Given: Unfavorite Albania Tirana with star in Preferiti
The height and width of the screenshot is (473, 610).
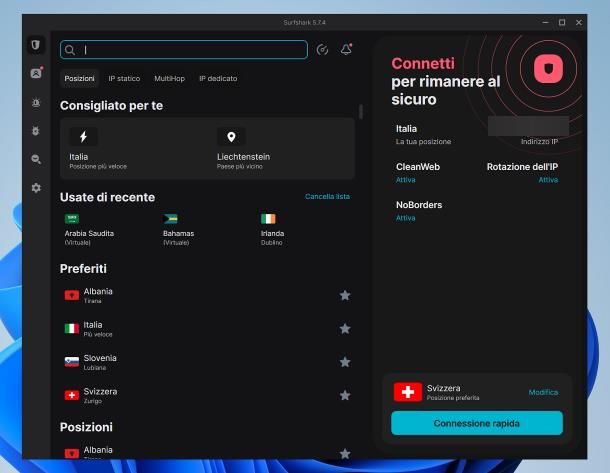Looking at the screenshot, I should [x=345, y=296].
